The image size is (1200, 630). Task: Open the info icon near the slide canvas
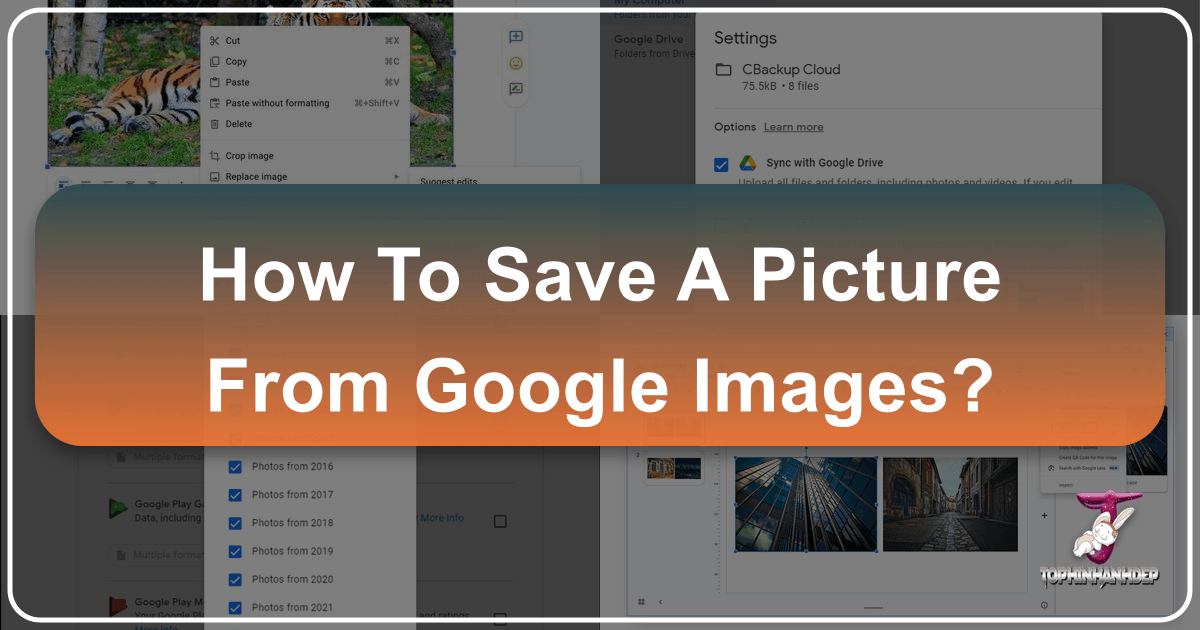tap(1044, 605)
